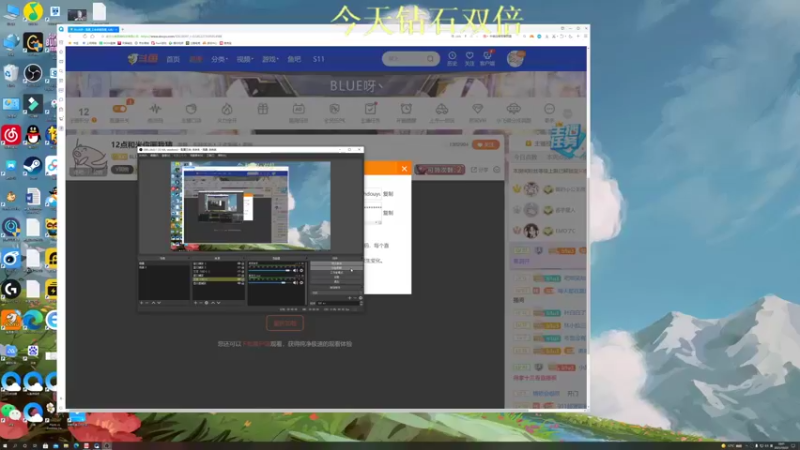The height and width of the screenshot is (450, 800).
Task: Click the diamond icon in the streamer toolbar
Action: (478, 109)
